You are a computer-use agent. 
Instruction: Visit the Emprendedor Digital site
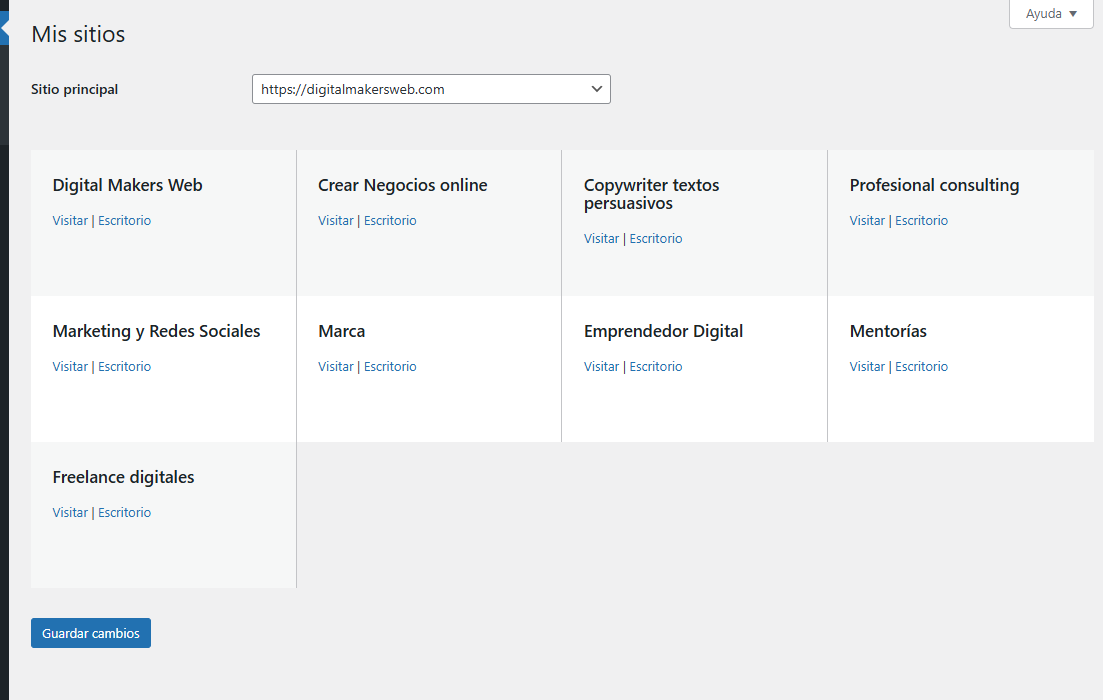coord(602,366)
